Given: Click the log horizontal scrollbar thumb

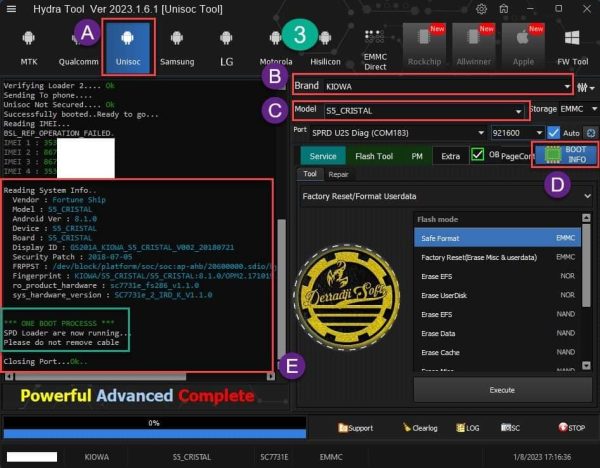Looking at the screenshot, I should tap(100, 377).
